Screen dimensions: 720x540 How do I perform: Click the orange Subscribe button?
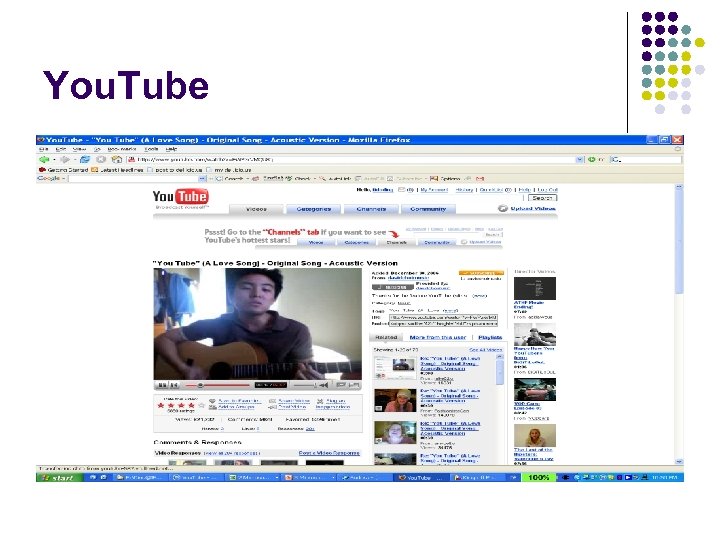(x=481, y=273)
